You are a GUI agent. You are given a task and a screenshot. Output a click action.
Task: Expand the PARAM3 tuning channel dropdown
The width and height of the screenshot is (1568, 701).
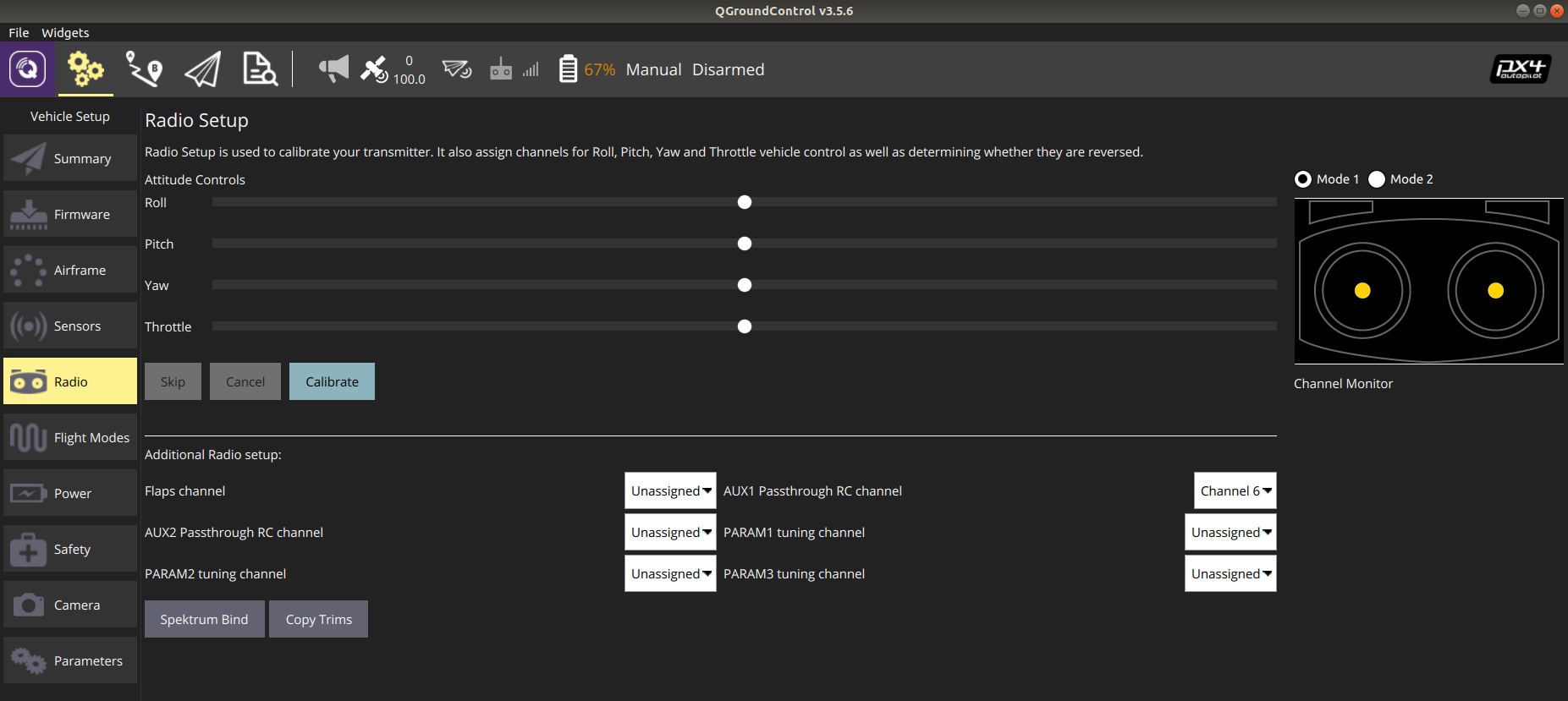tap(1230, 574)
